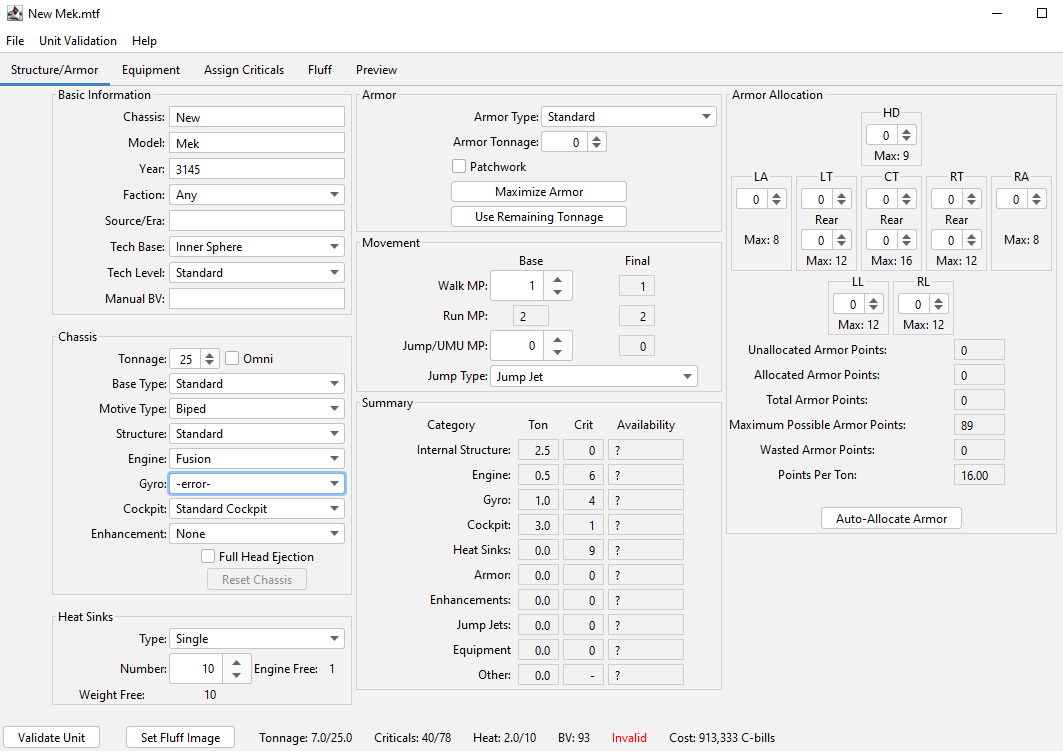Image resolution: width=1063 pixels, height=752 pixels.
Task: Switch to the Equipment tab
Action: tap(150, 70)
